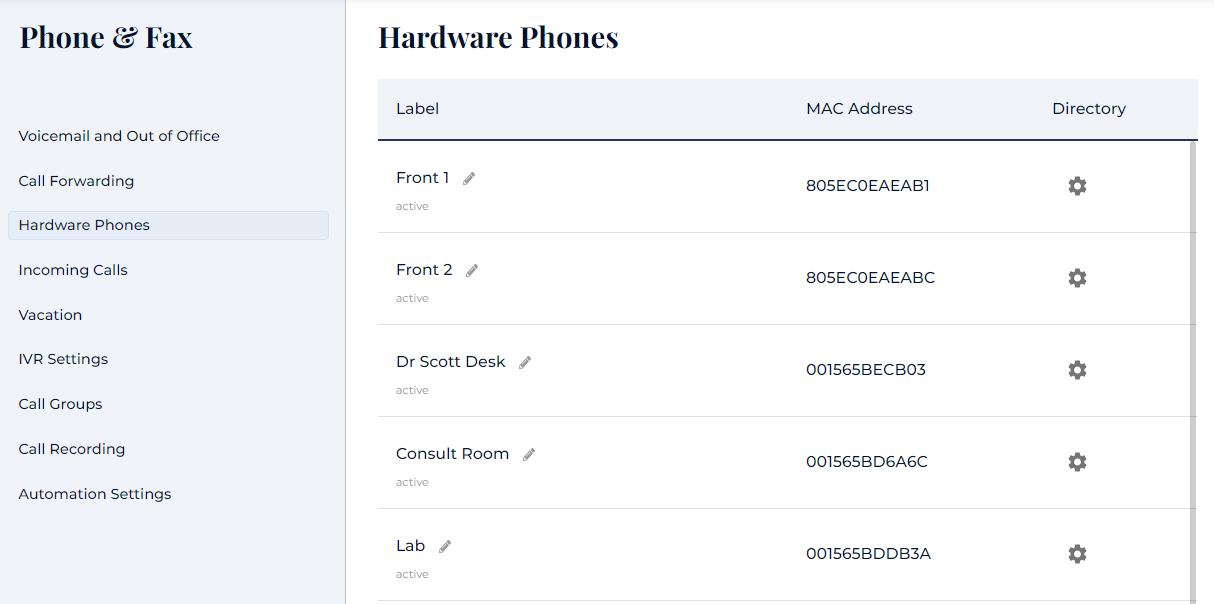This screenshot has height=604, width=1214.
Task: Open directory settings gear for Front 1
Action: (x=1077, y=186)
